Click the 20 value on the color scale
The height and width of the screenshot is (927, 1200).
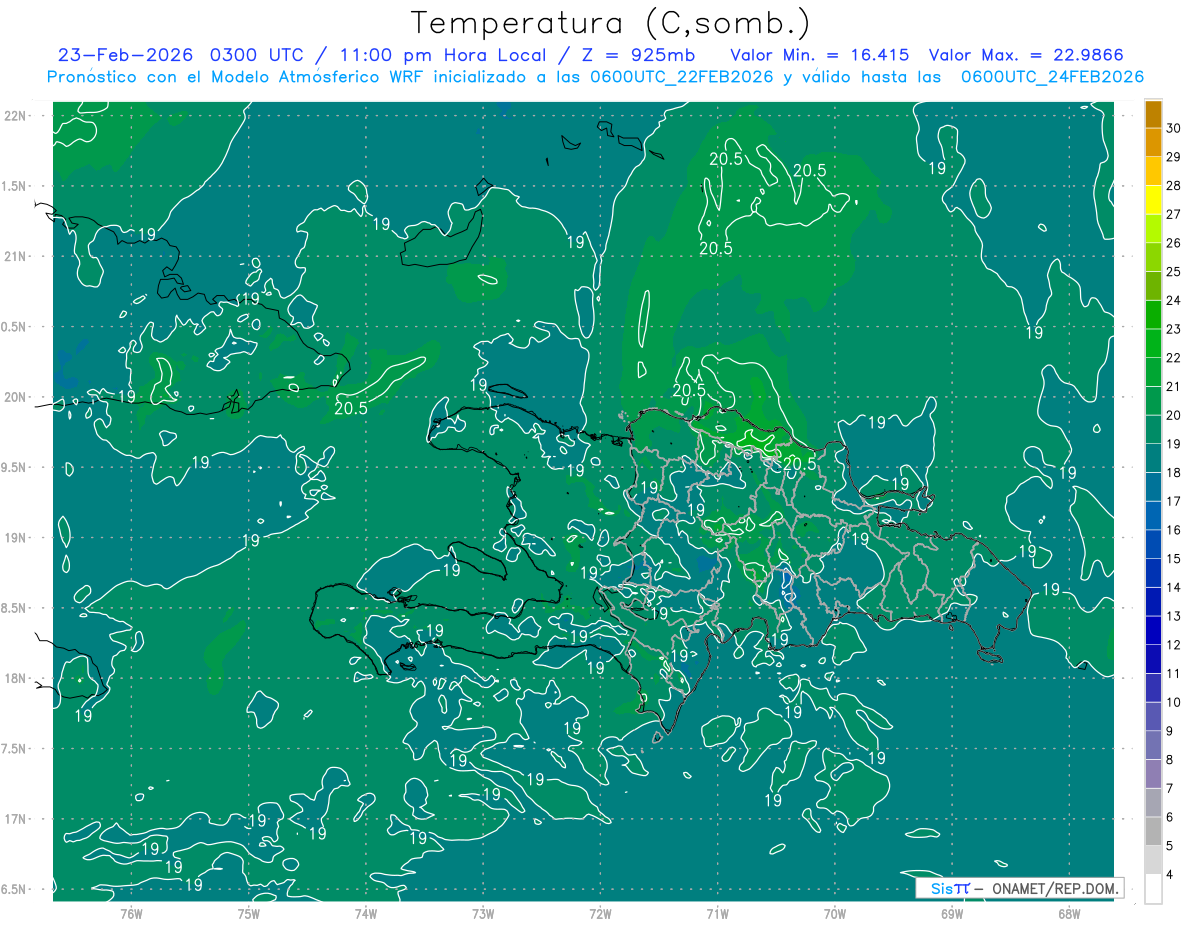[x=1174, y=416]
